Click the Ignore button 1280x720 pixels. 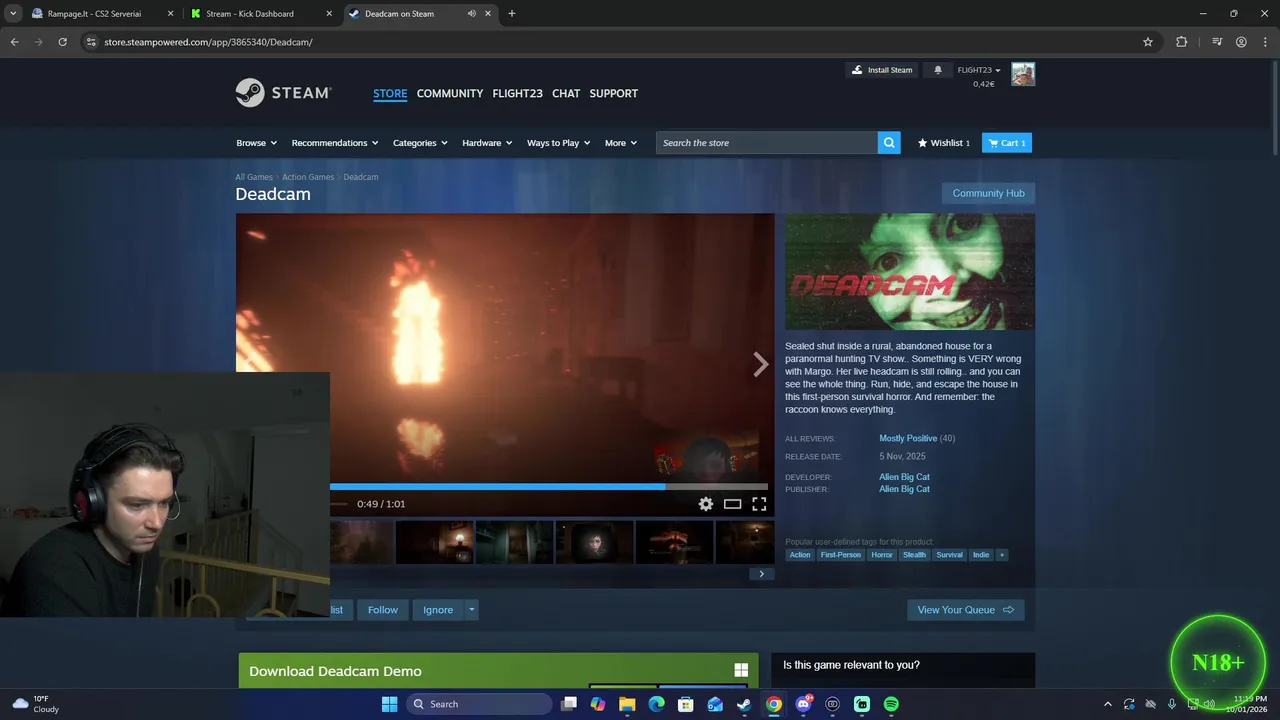pos(438,610)
